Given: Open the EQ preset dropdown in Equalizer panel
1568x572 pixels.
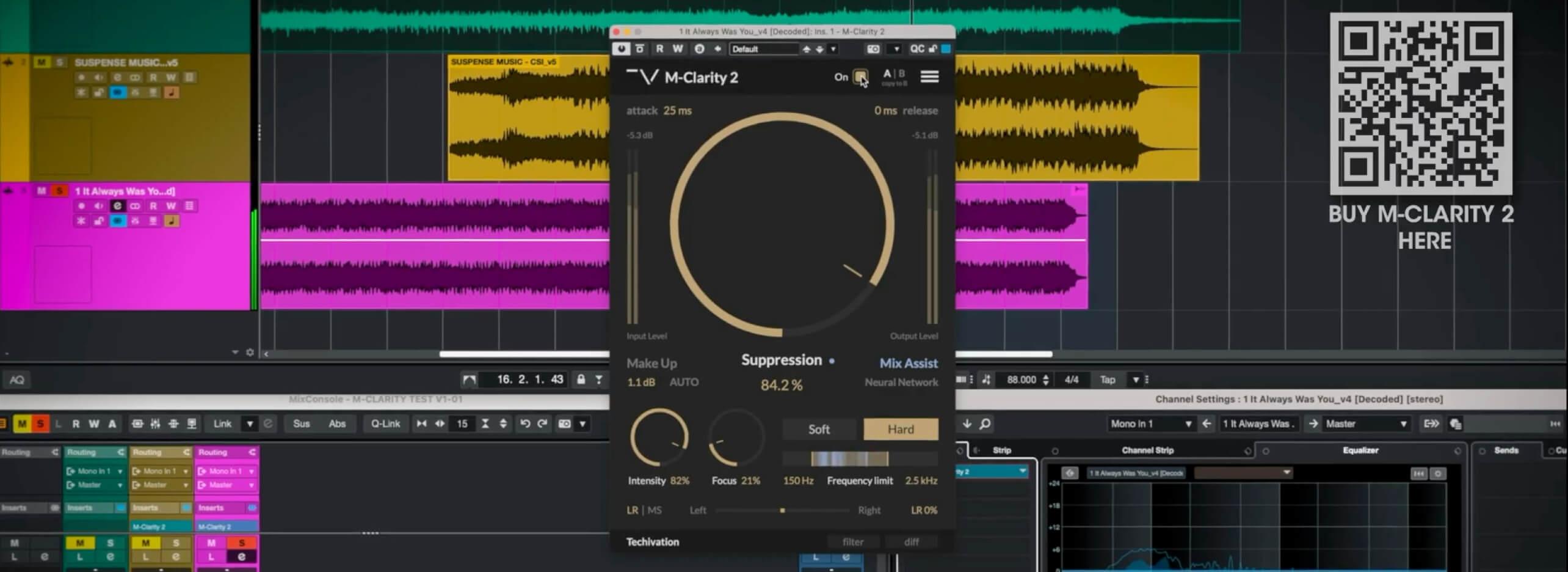Looking at the screenshot, I should point(1243,473).
